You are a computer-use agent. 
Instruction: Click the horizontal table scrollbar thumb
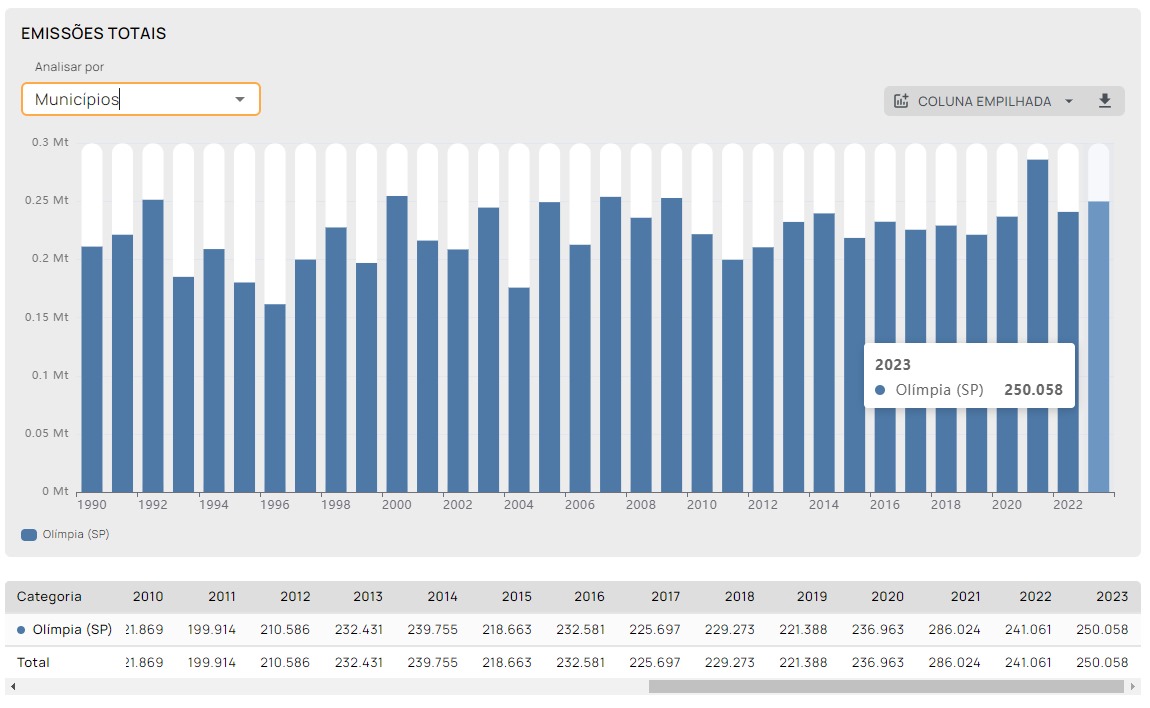[886, 687]
